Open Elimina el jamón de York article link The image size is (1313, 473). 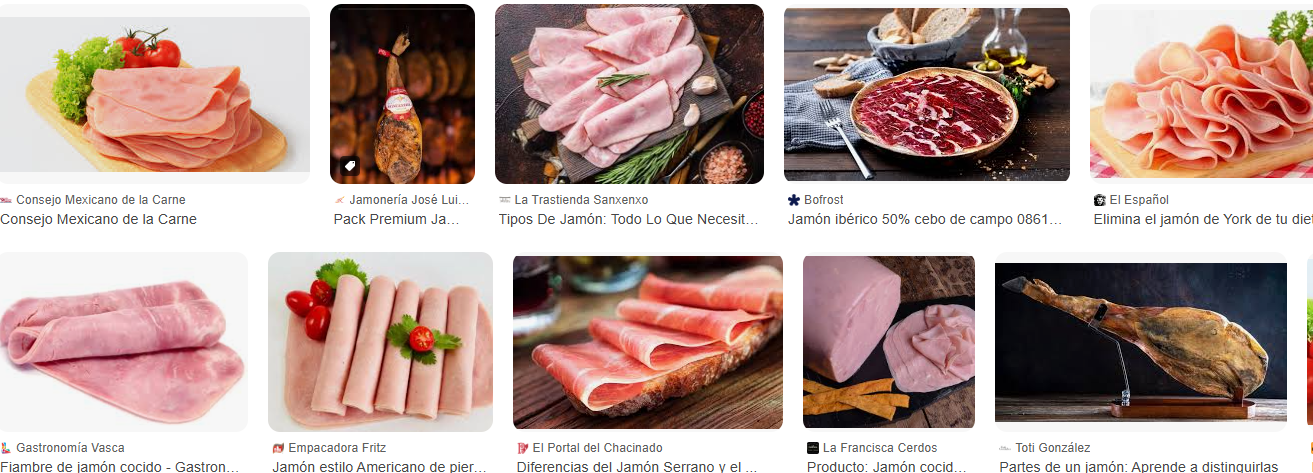(x=1203, y=219)
